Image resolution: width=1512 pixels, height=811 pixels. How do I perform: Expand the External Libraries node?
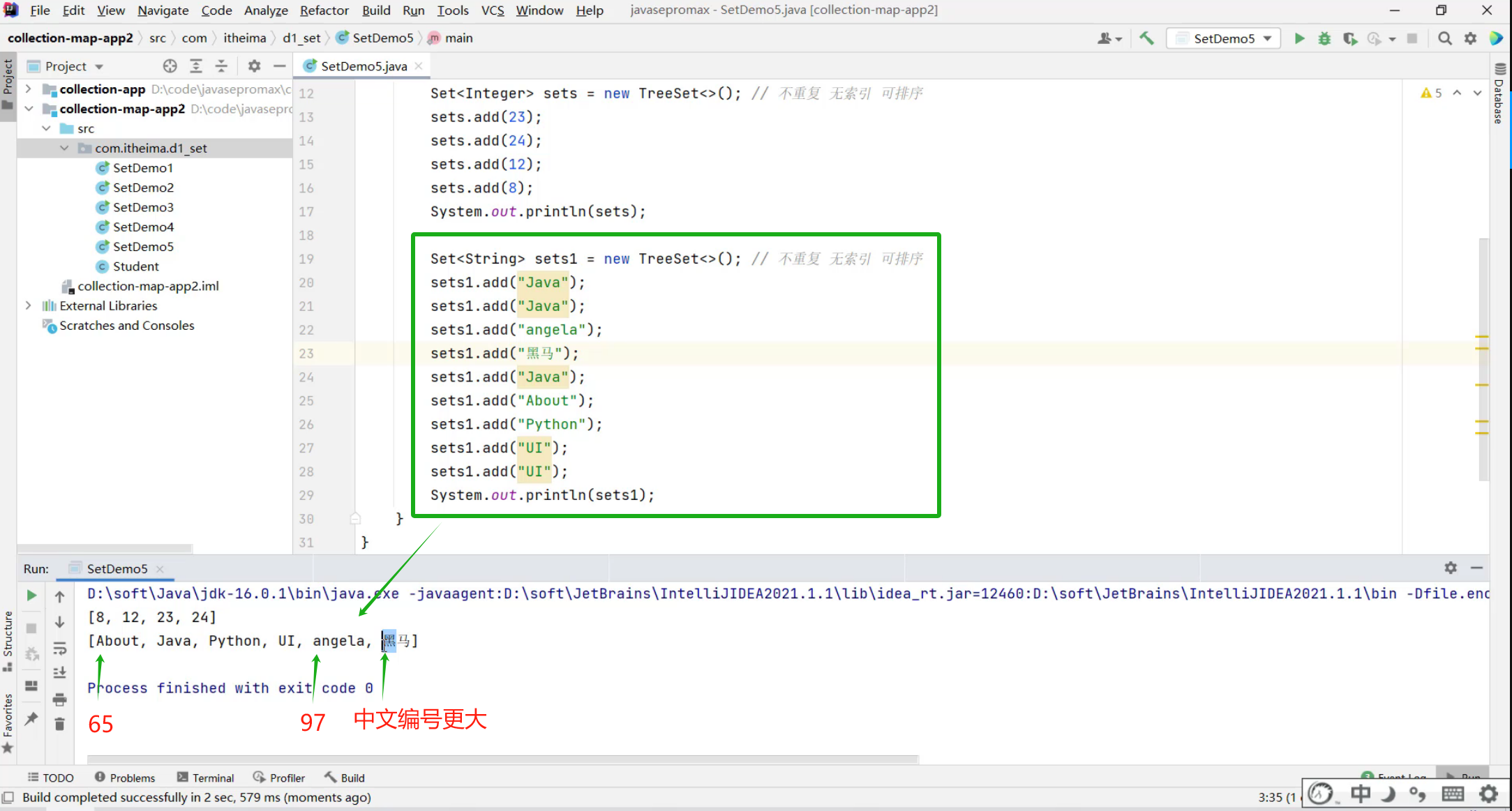point(28,305)
